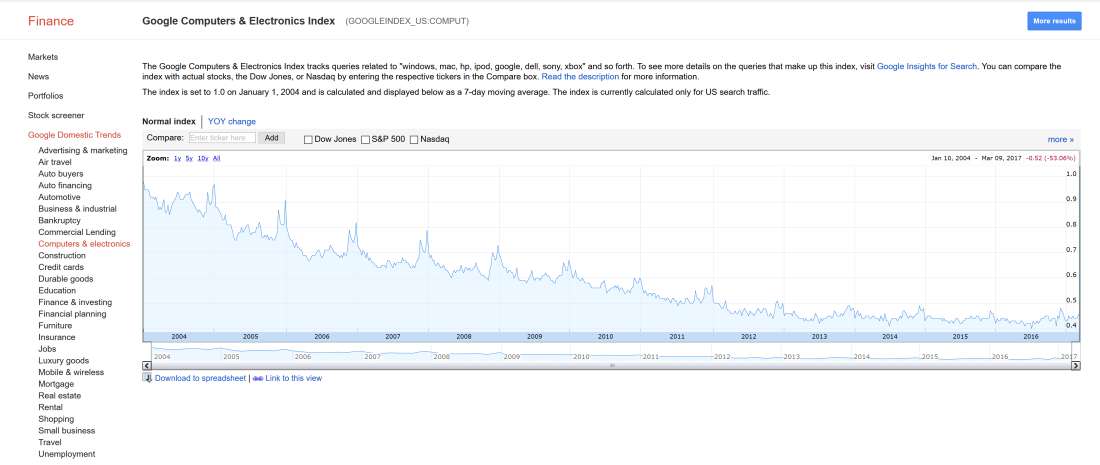
Task: Open the Air travel trend
Action: click(x=55, y=162)
